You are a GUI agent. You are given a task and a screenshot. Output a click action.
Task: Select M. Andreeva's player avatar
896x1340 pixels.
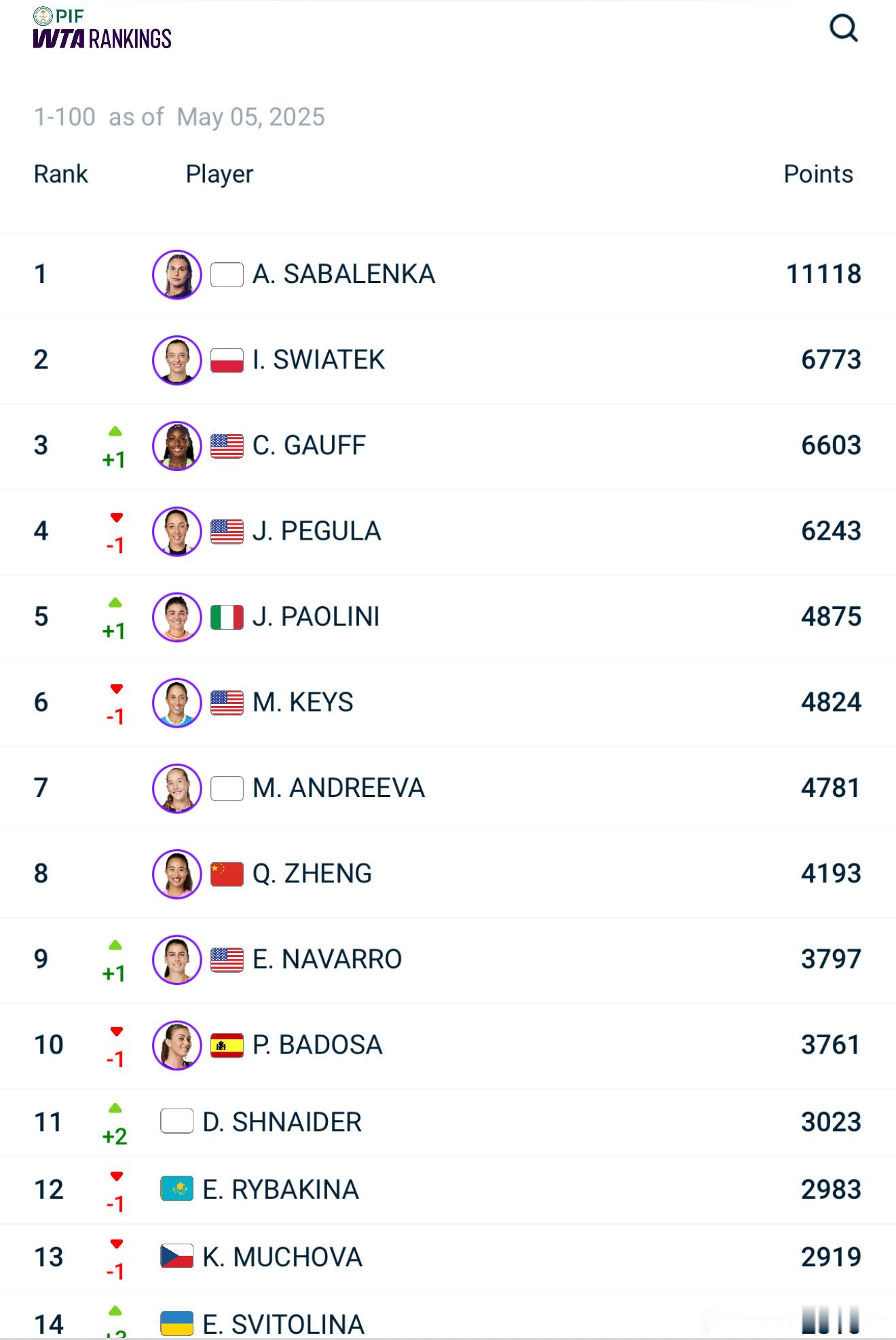coord(177,788)
